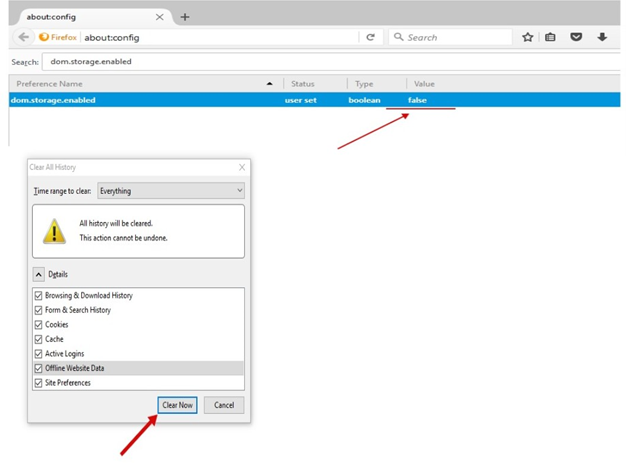Open the Time range to clear dropdown
This screenshot has width=626, height=464.
click(x=171, y=191)
